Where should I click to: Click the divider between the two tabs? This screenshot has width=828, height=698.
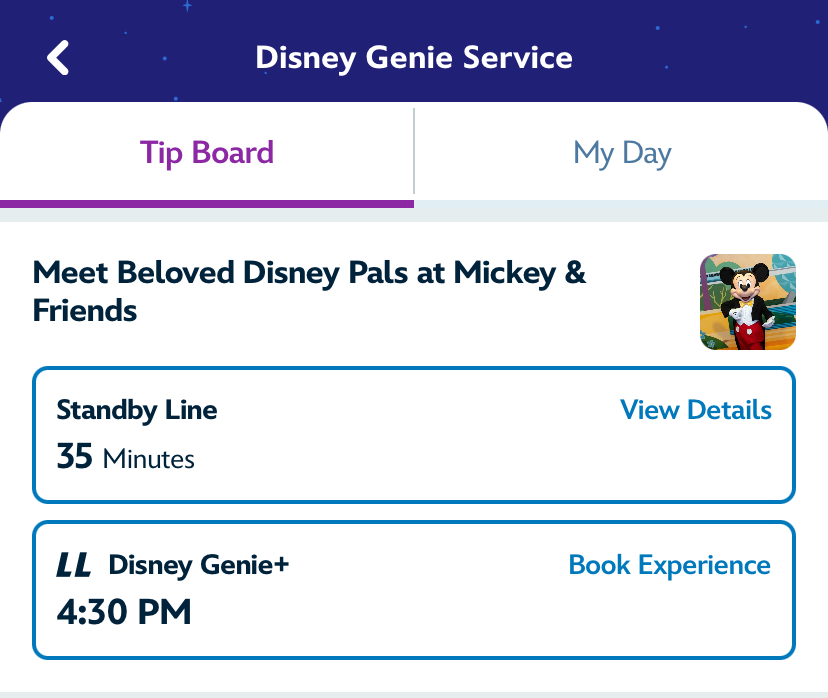click(x=414, y=152)
